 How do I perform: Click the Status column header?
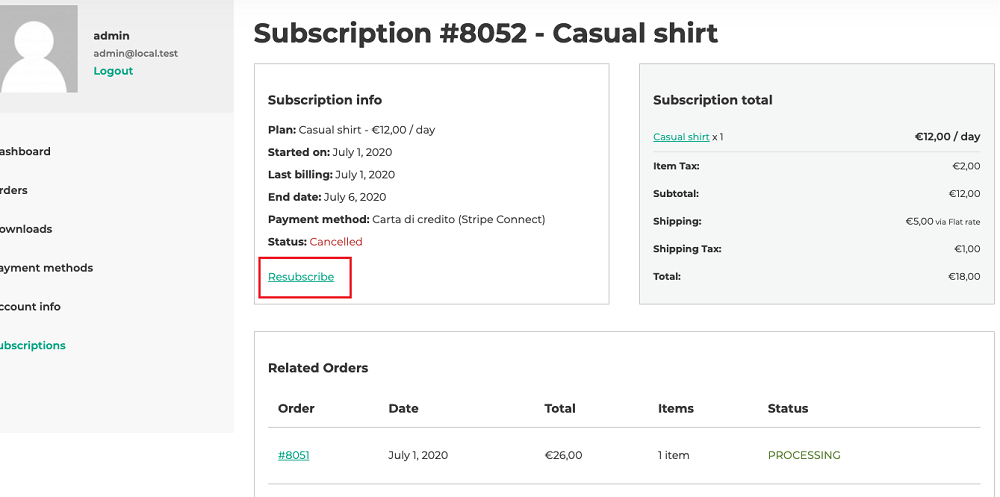coord(788,408)
